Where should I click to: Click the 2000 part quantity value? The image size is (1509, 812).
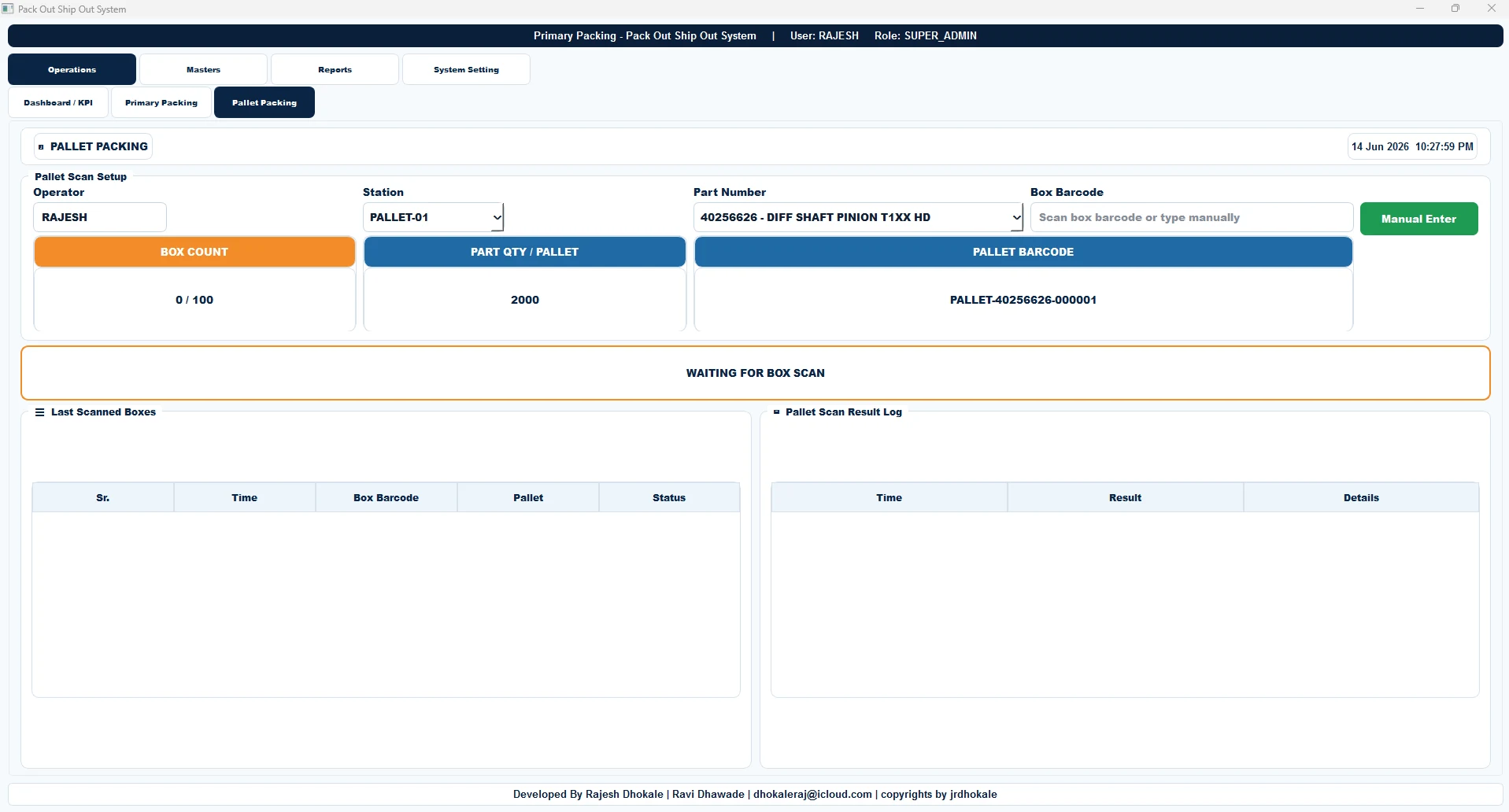[x=525, y=300]
